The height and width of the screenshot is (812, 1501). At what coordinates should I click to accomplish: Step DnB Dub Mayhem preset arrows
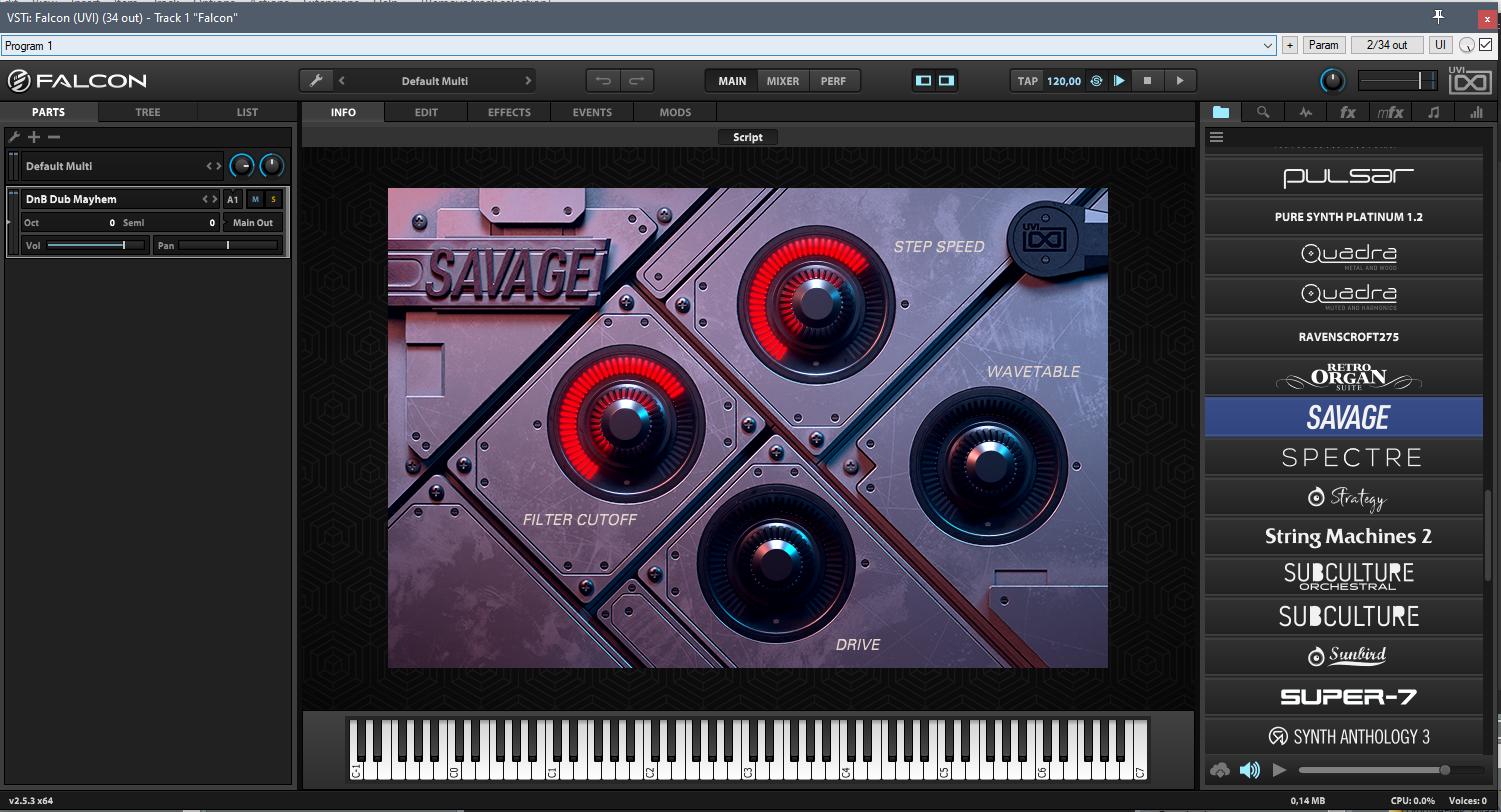[209, 199]
